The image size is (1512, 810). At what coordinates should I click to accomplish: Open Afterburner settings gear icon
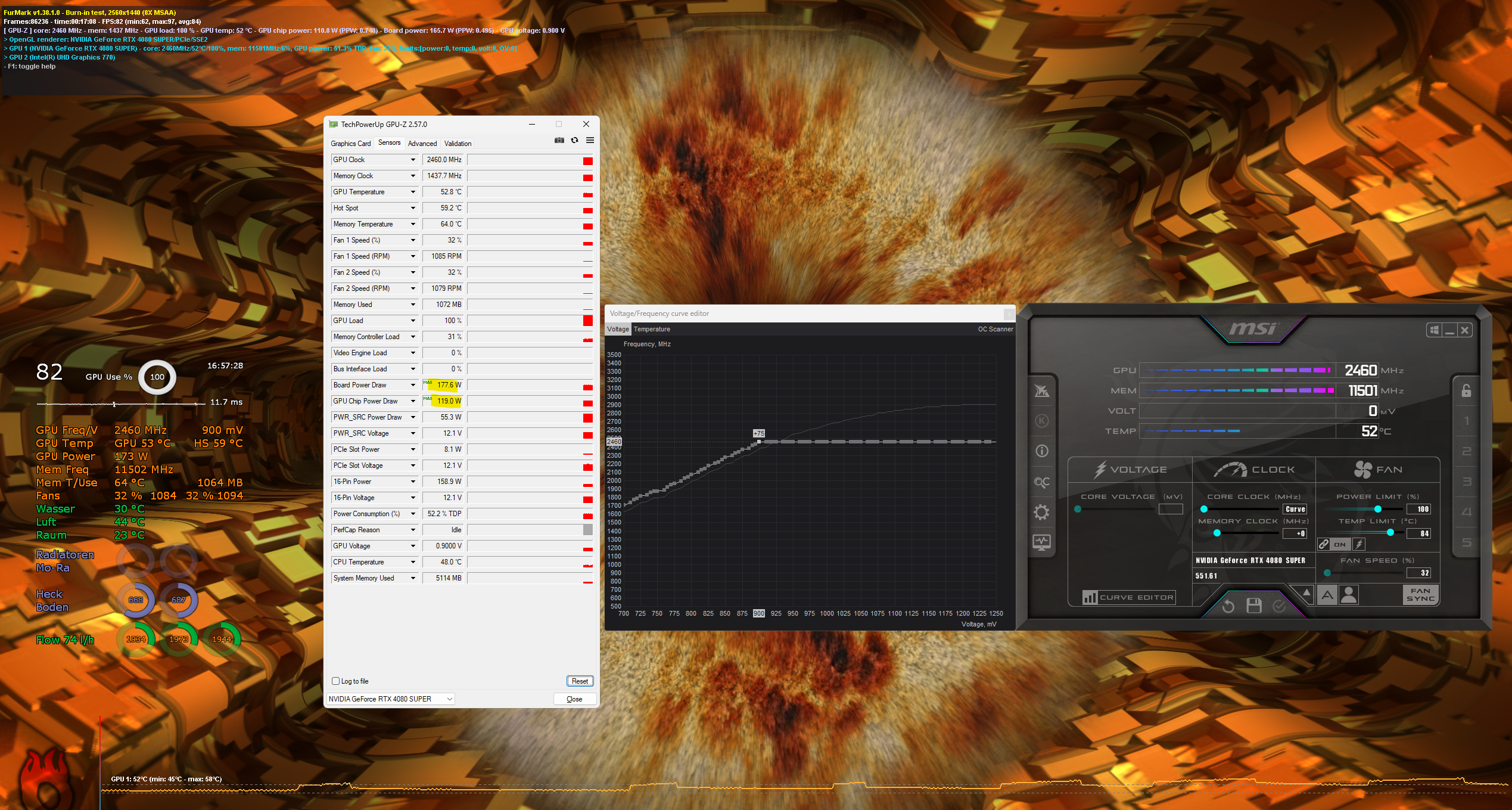(x=1041, y=512)
